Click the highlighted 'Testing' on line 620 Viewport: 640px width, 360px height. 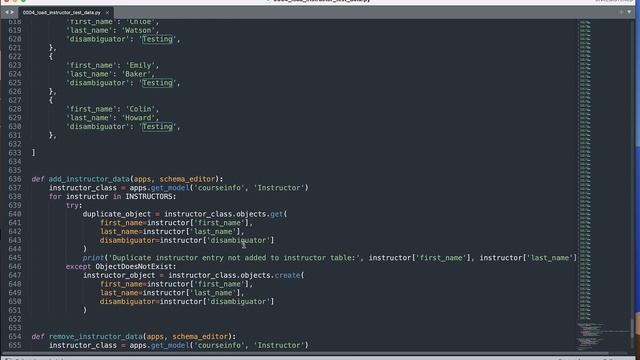tap(158, 39)
